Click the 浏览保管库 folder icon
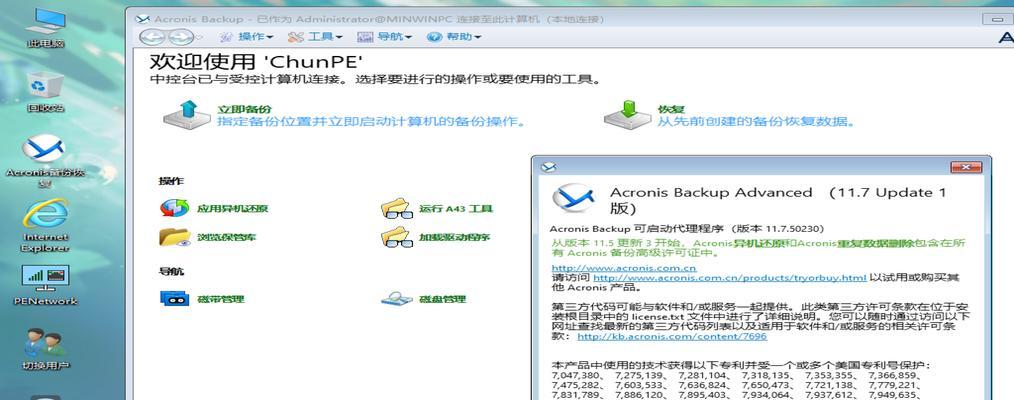 pos(175,237)
